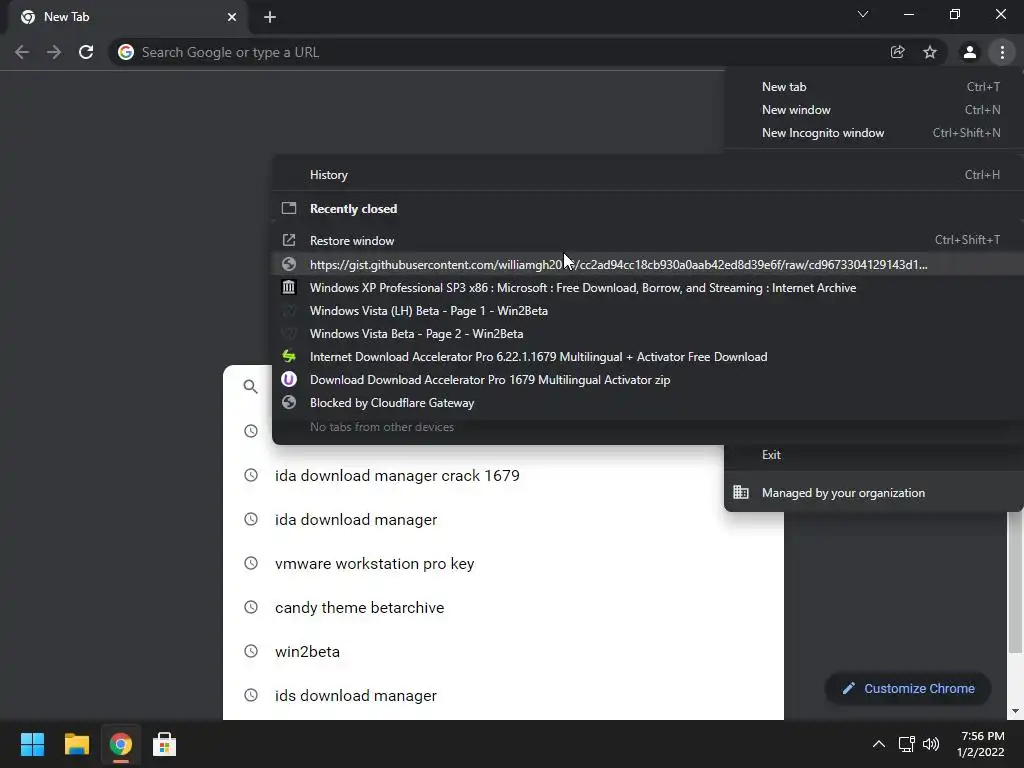Select suggestion vmware workstation pro key
Image resolution: width=1024 pixels, height=768 pixels.
[x=503, y=563]
